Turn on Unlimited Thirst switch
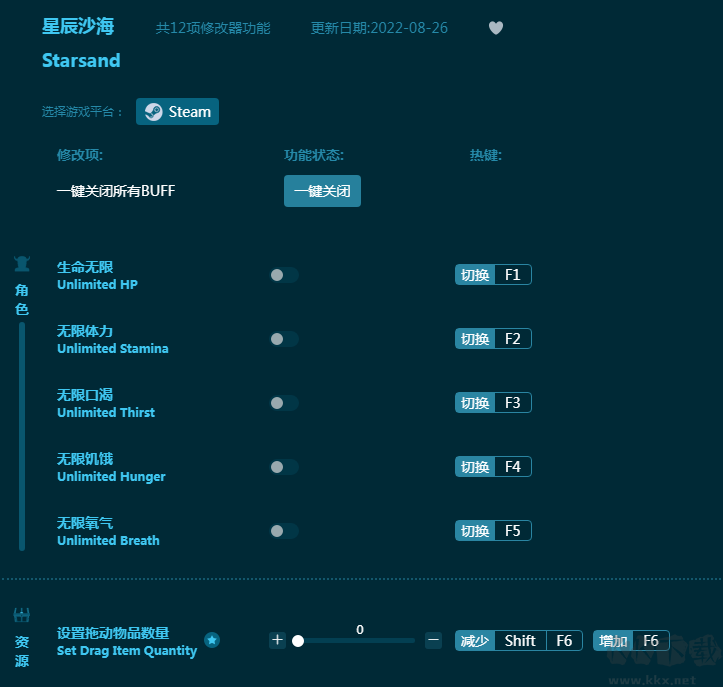 [x=284, y=403]
